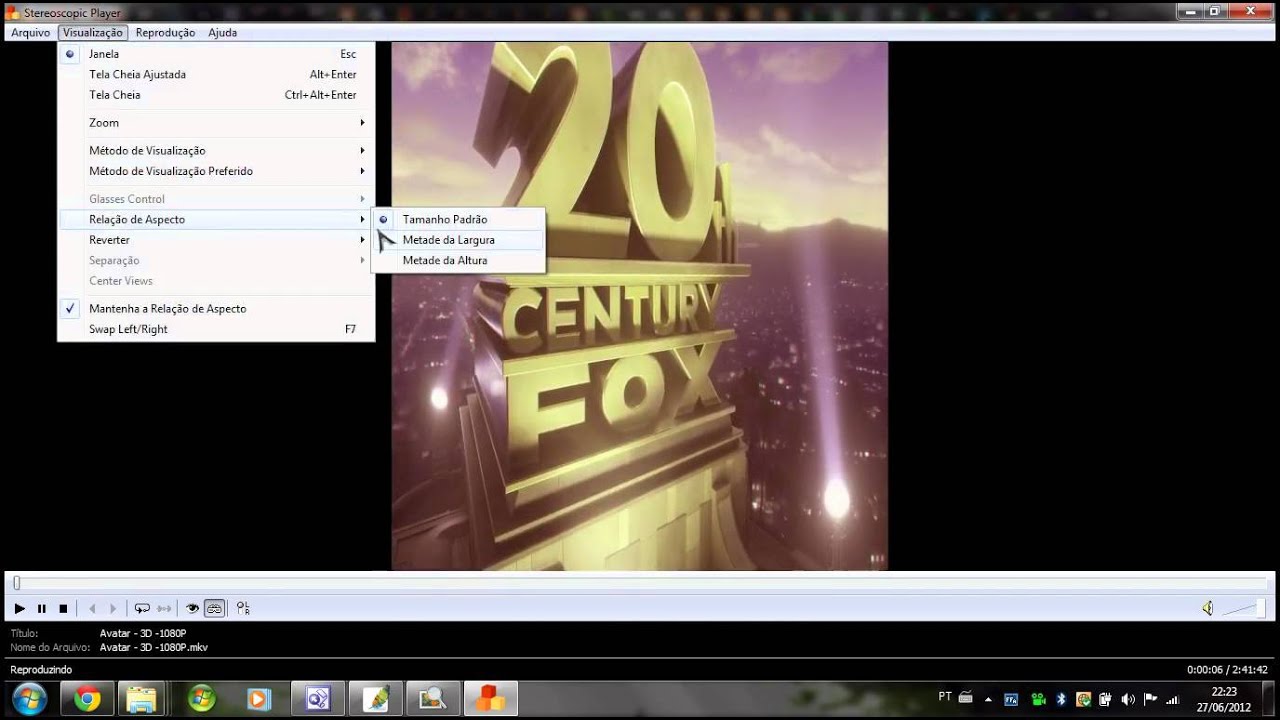Open the Ajuda menu
This screenshot has height=720, width=1280.
click(x=223, y=32)
